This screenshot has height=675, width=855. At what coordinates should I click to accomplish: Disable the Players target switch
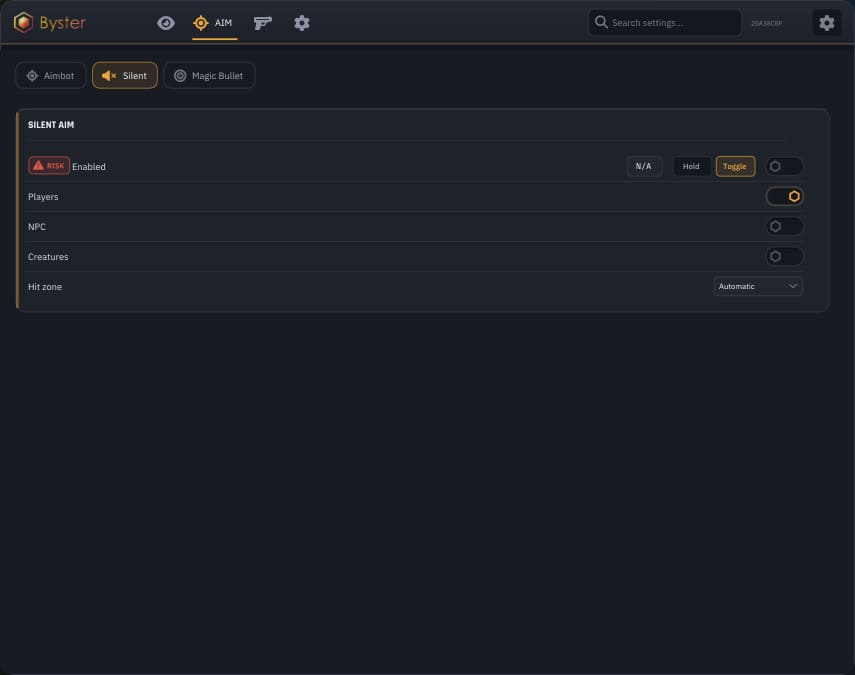point(784,196)
